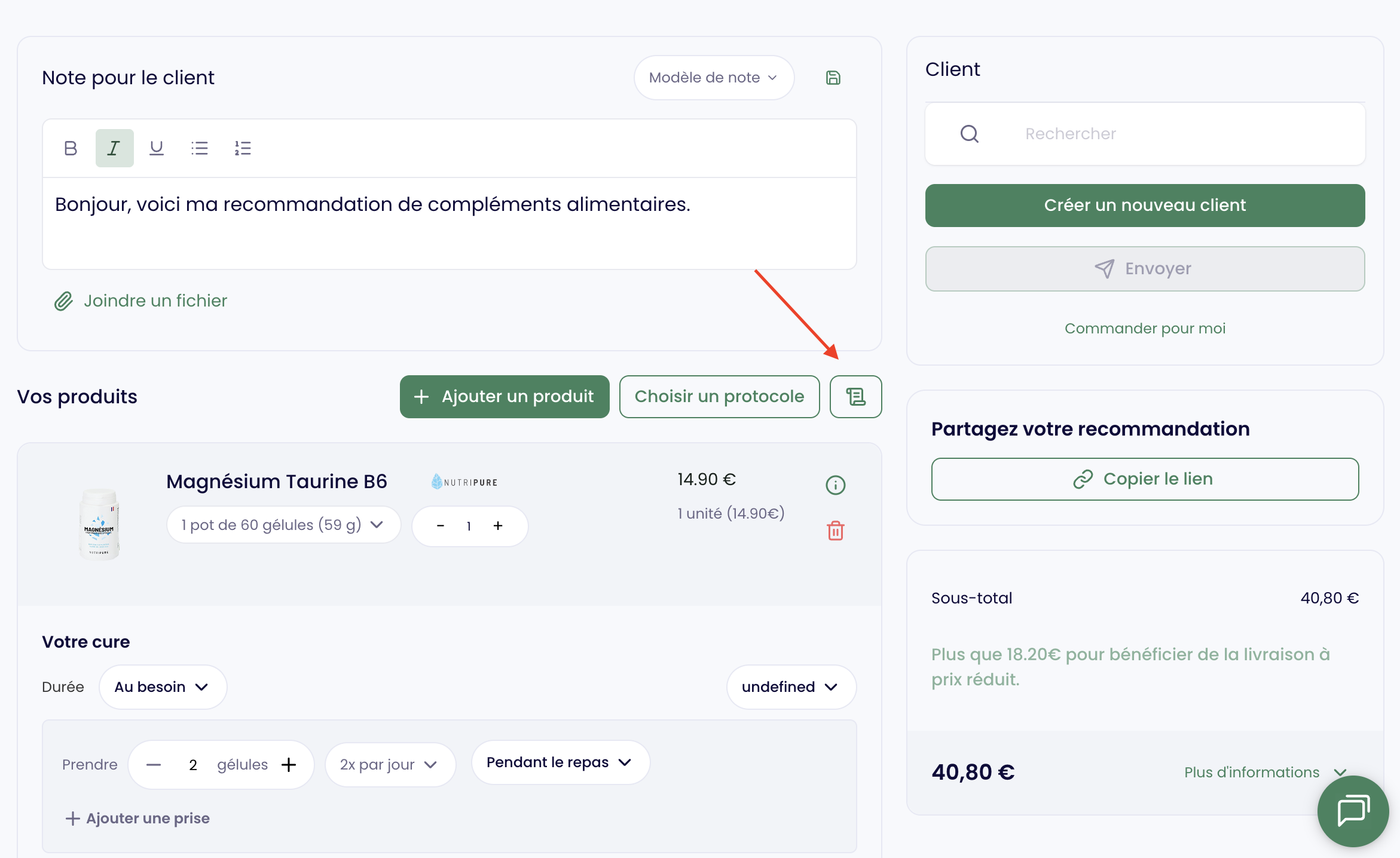The image size is (1400, 858).
Task: Delete Magnésium Taurine B6 with the trash icon
Action: pyautogui.click(x=835, y=531)
